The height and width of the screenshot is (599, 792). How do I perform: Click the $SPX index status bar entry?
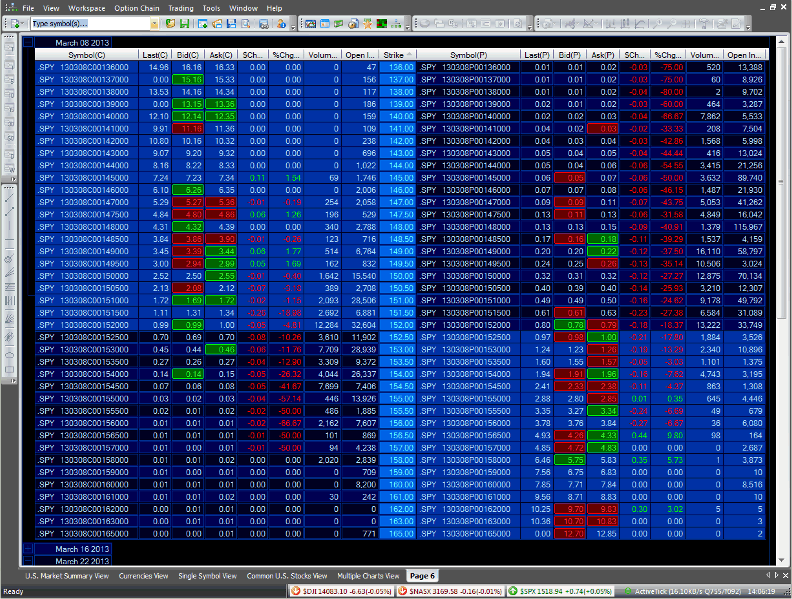(x=561, y=591)
